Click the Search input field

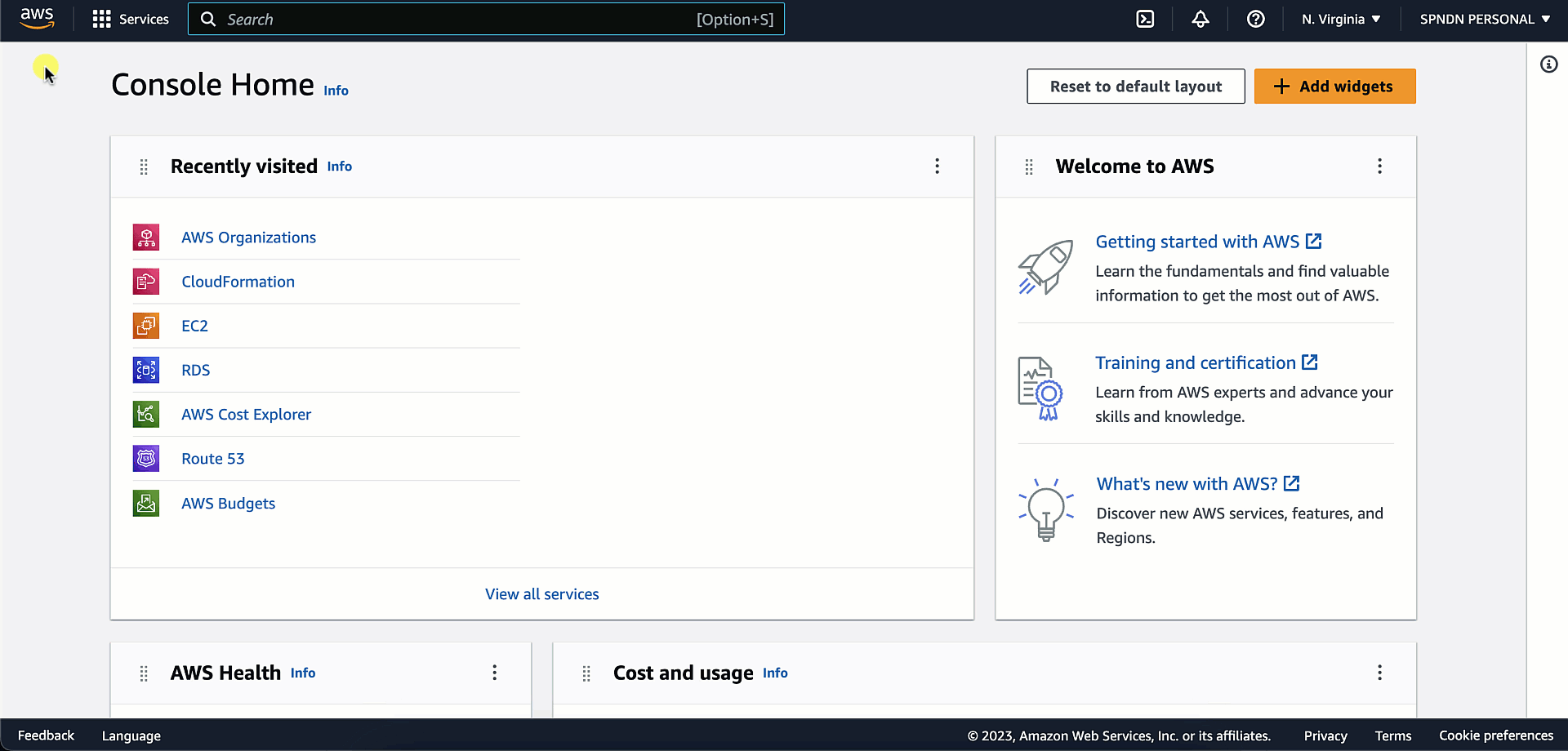tap(457, 19)
